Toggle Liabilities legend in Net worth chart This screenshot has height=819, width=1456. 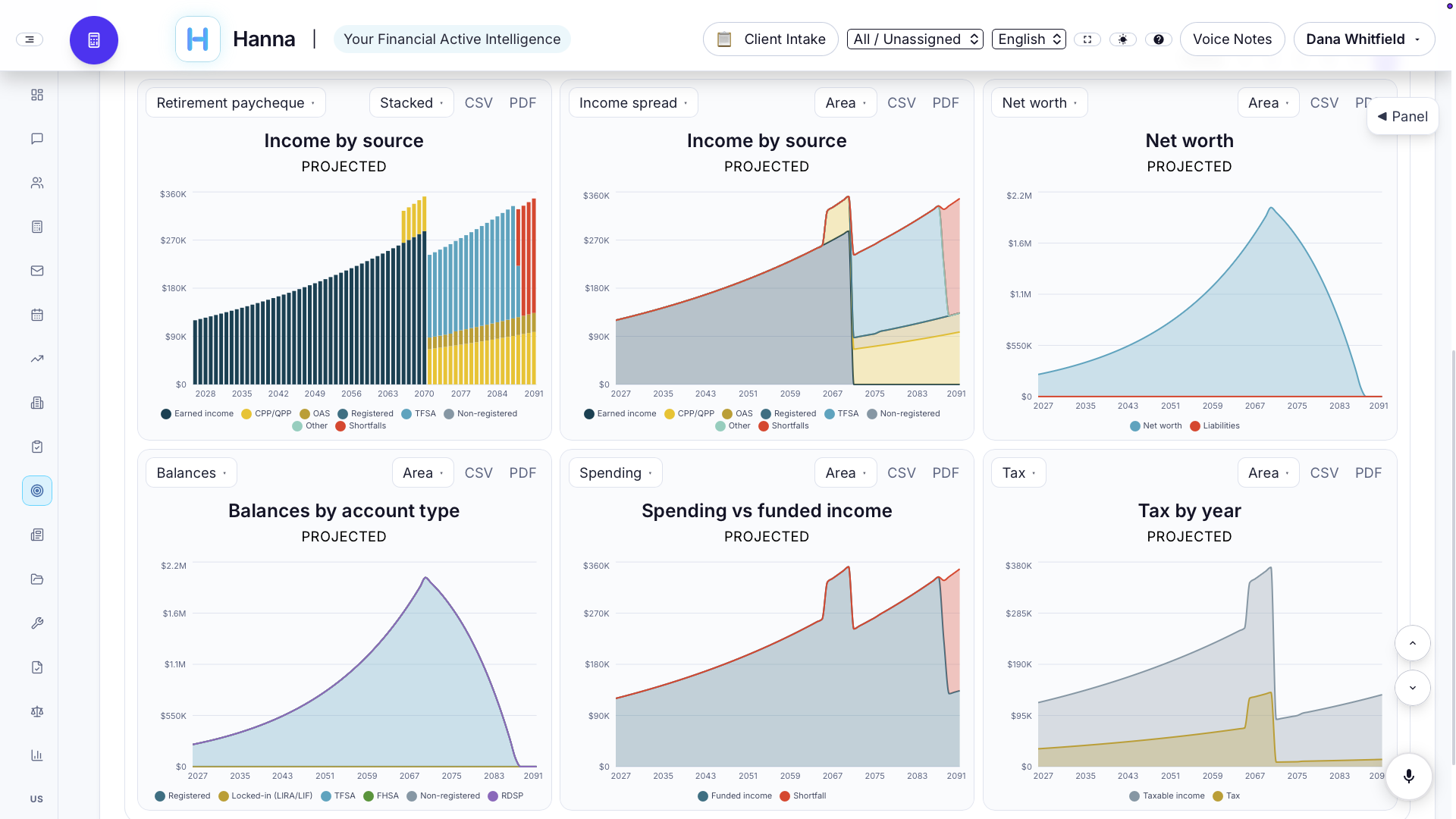tap(1215, 425)
